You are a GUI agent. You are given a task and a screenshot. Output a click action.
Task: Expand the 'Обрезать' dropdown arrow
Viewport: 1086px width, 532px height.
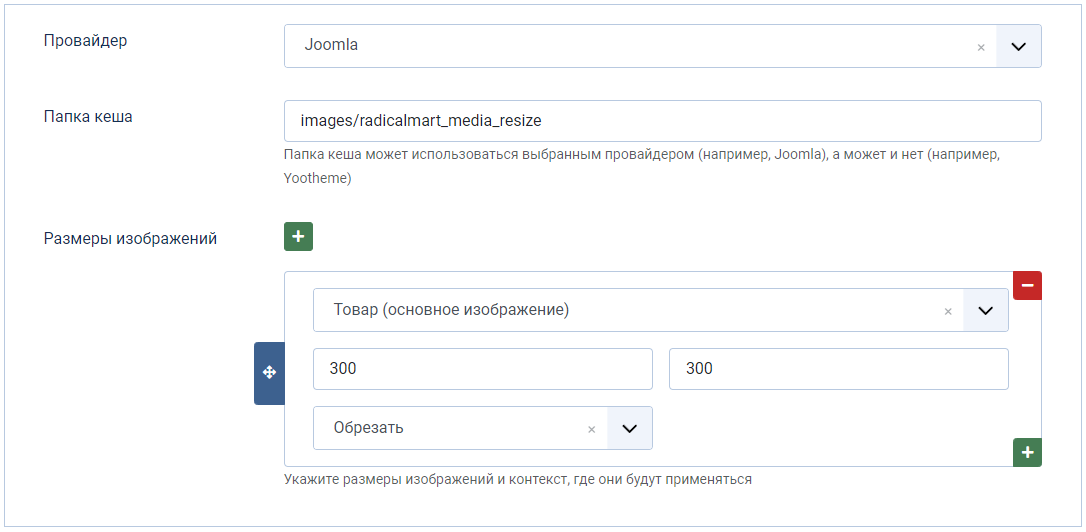coord(629,428)
